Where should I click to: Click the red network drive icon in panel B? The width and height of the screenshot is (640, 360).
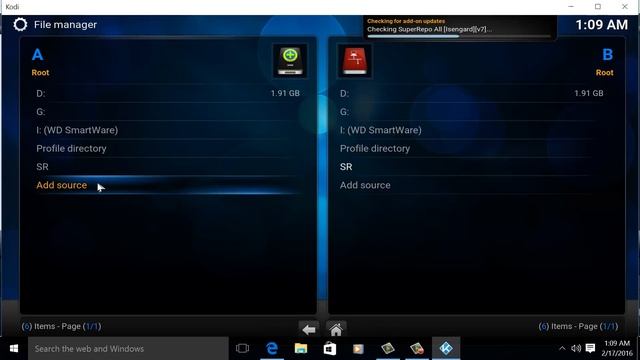pos(355,61)
